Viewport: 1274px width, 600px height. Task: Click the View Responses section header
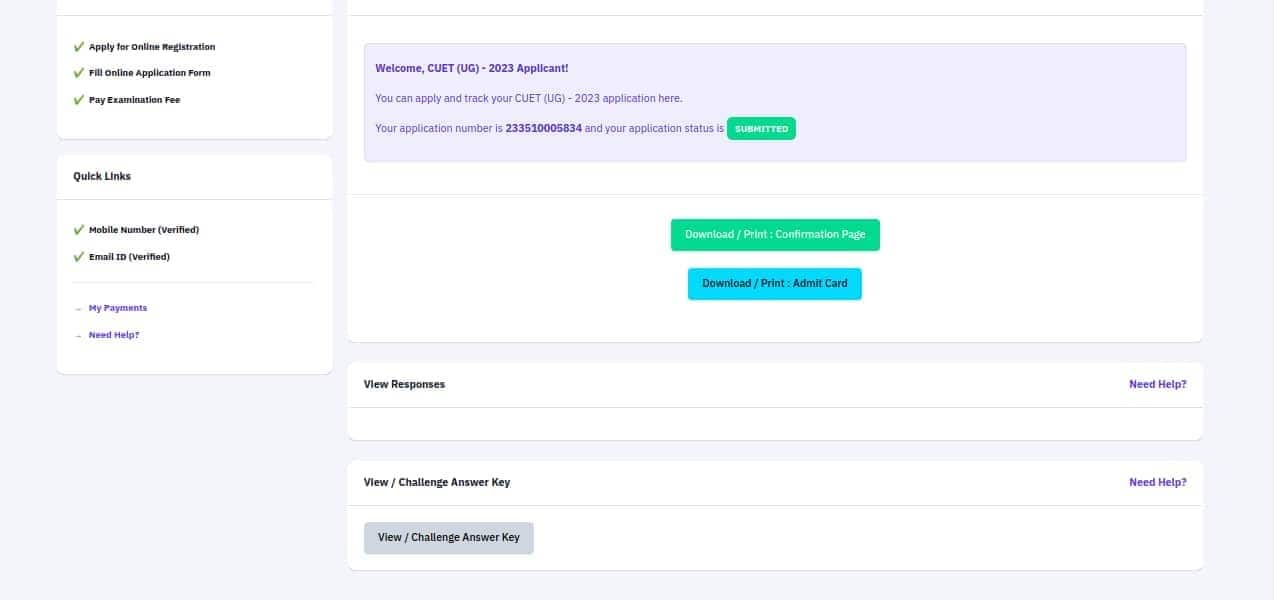click(x=404, y=384)
